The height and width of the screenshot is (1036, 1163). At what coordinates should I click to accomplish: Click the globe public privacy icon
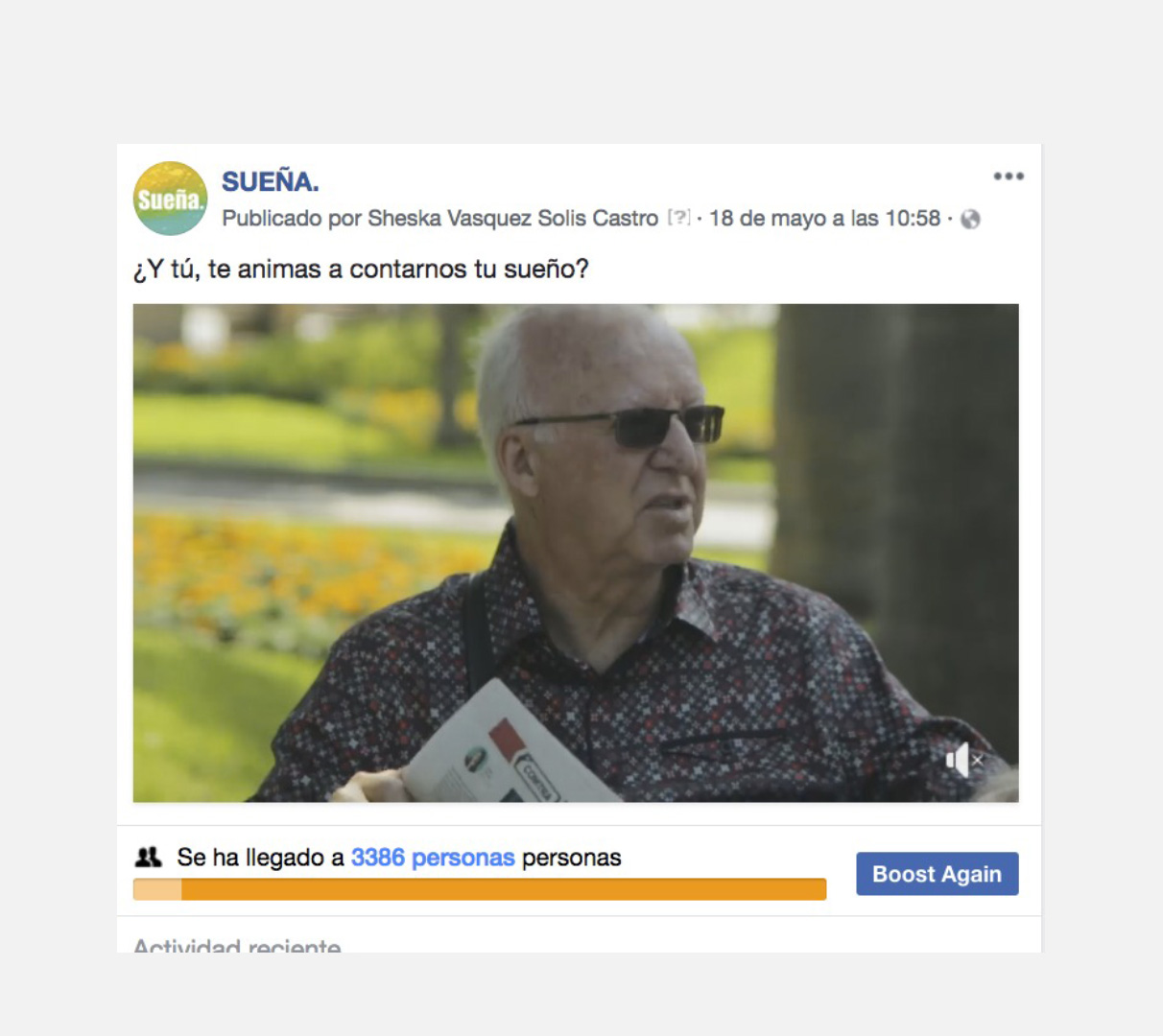point(970,220)
